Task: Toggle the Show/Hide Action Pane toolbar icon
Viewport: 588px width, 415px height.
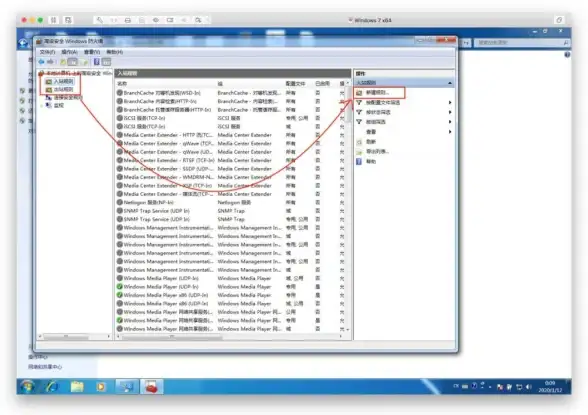Action: [106, 62]
